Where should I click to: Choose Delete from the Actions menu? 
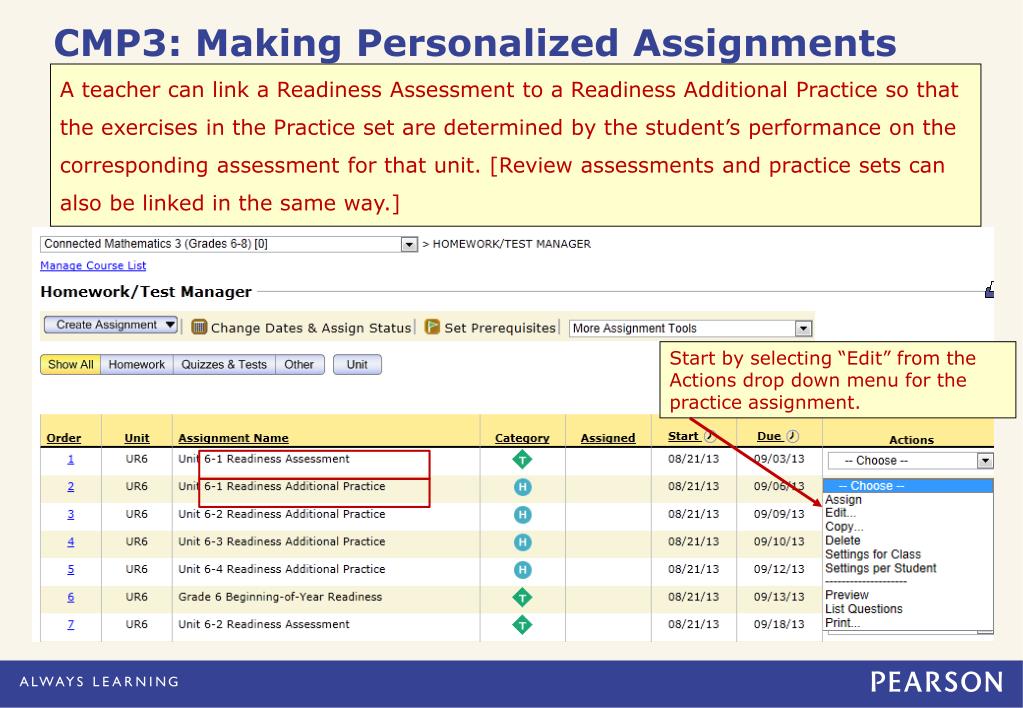[842, 540]
